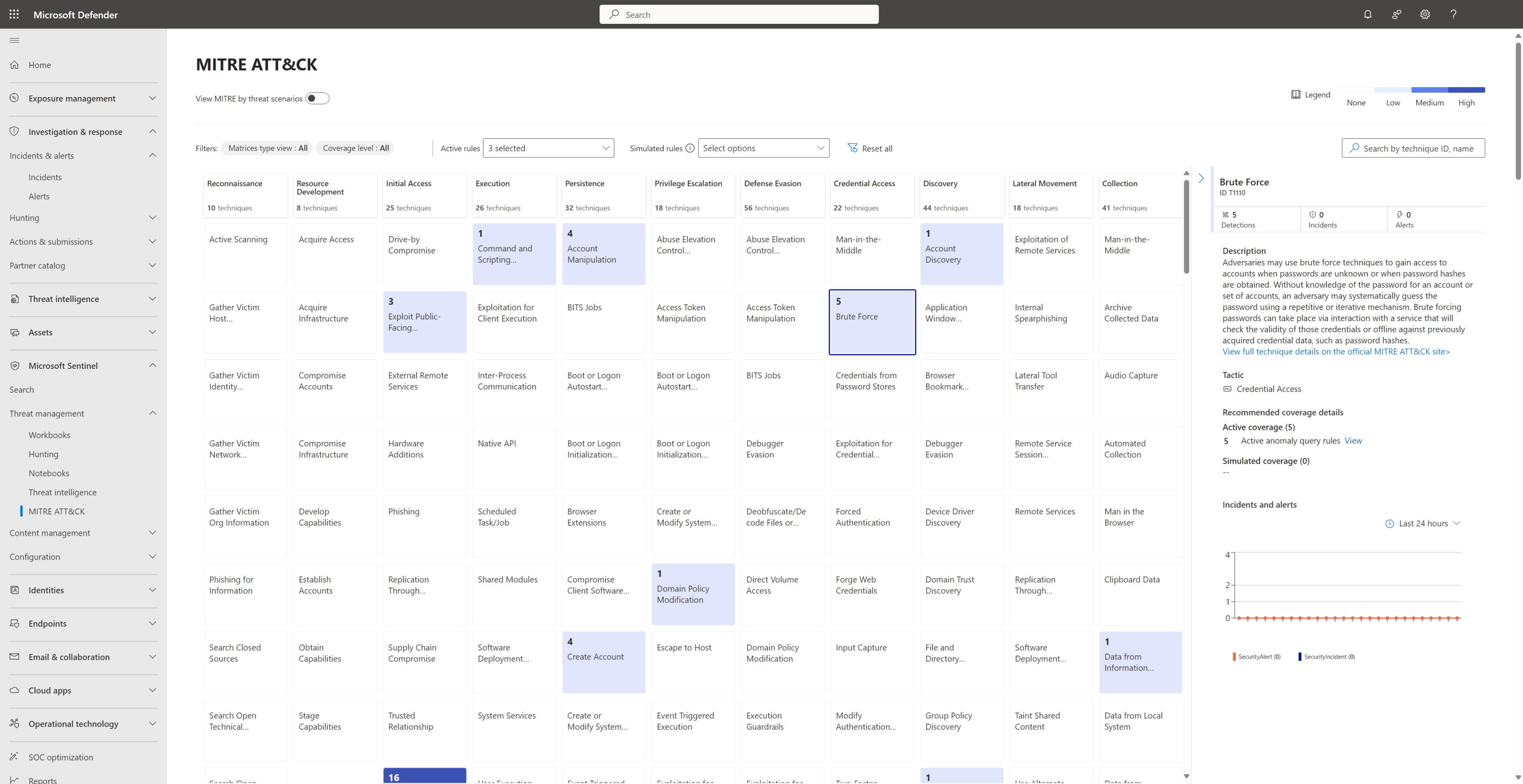
Task: Click the Legend book icon
Action: (1296, 94)
